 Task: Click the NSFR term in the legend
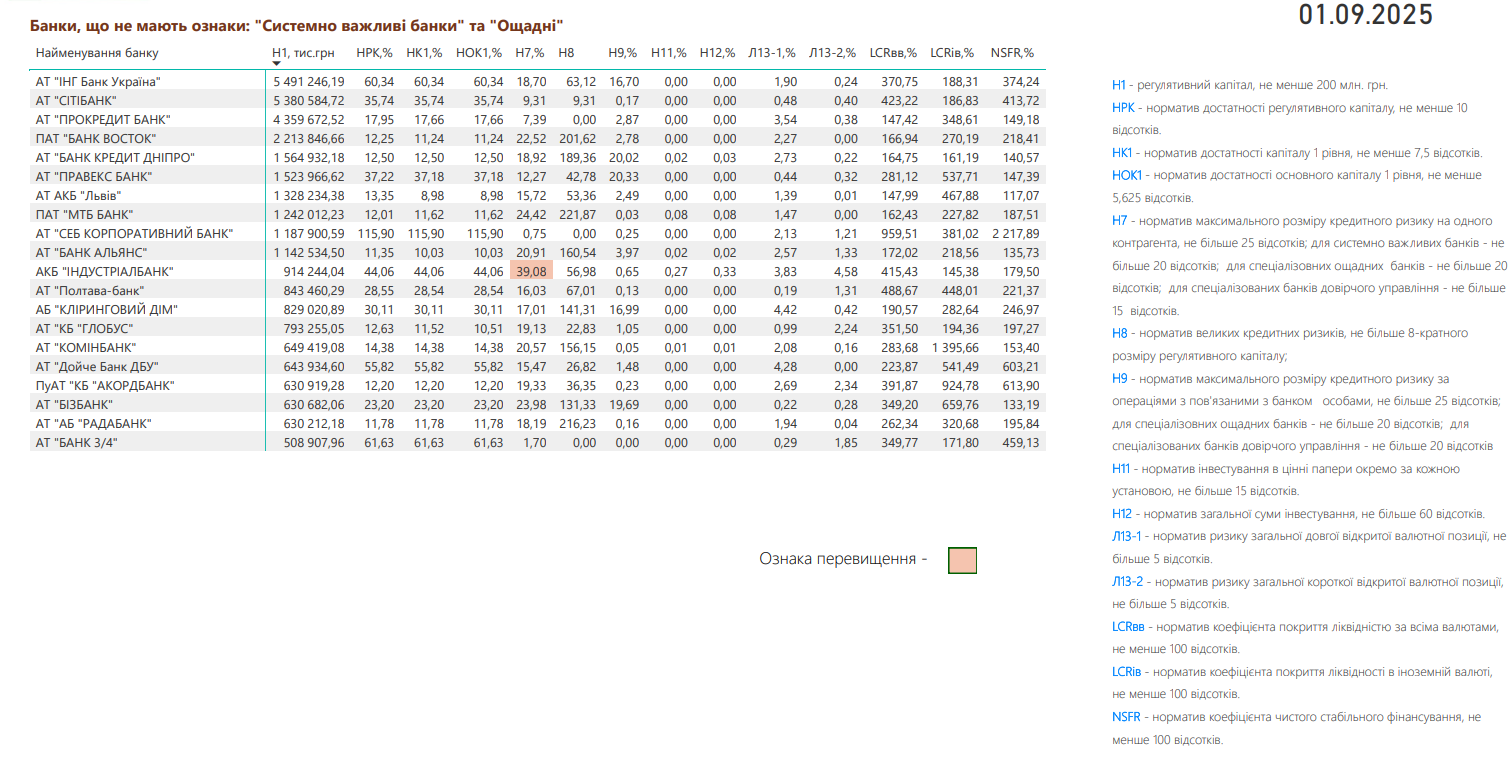pos(1126,717)
